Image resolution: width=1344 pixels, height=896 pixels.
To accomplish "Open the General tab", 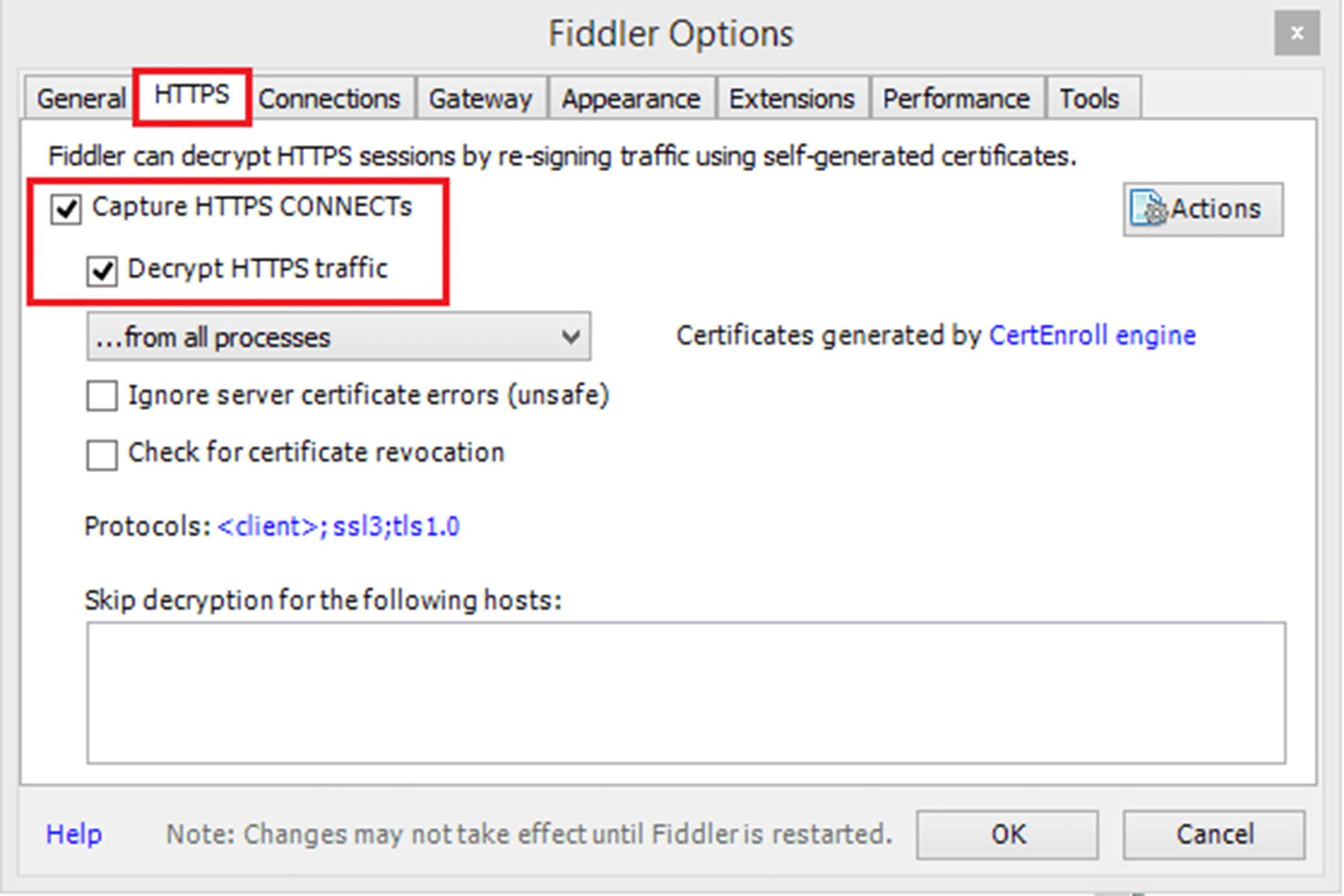I will [x=80, y=98].
